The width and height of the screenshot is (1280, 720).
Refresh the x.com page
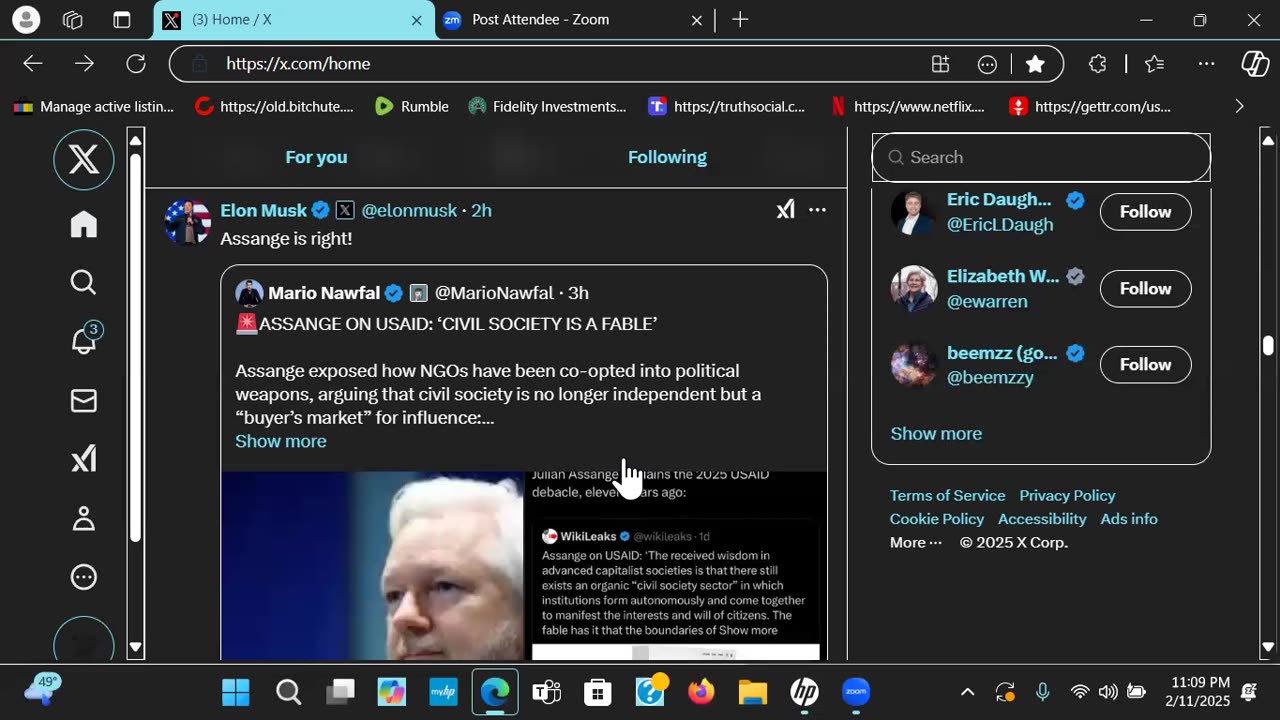pyautogui.click(x=136, y=64)
